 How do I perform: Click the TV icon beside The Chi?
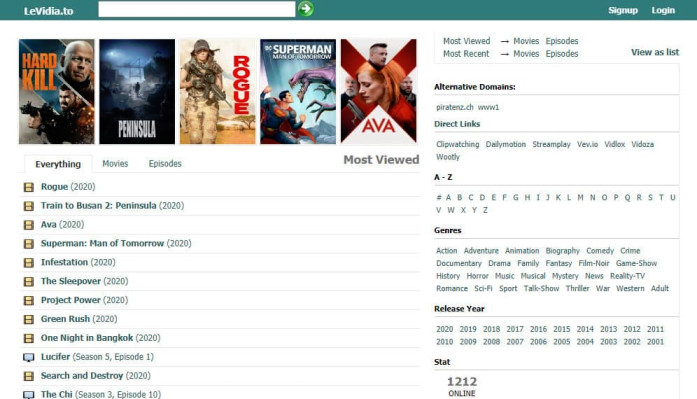pos(29,395)
